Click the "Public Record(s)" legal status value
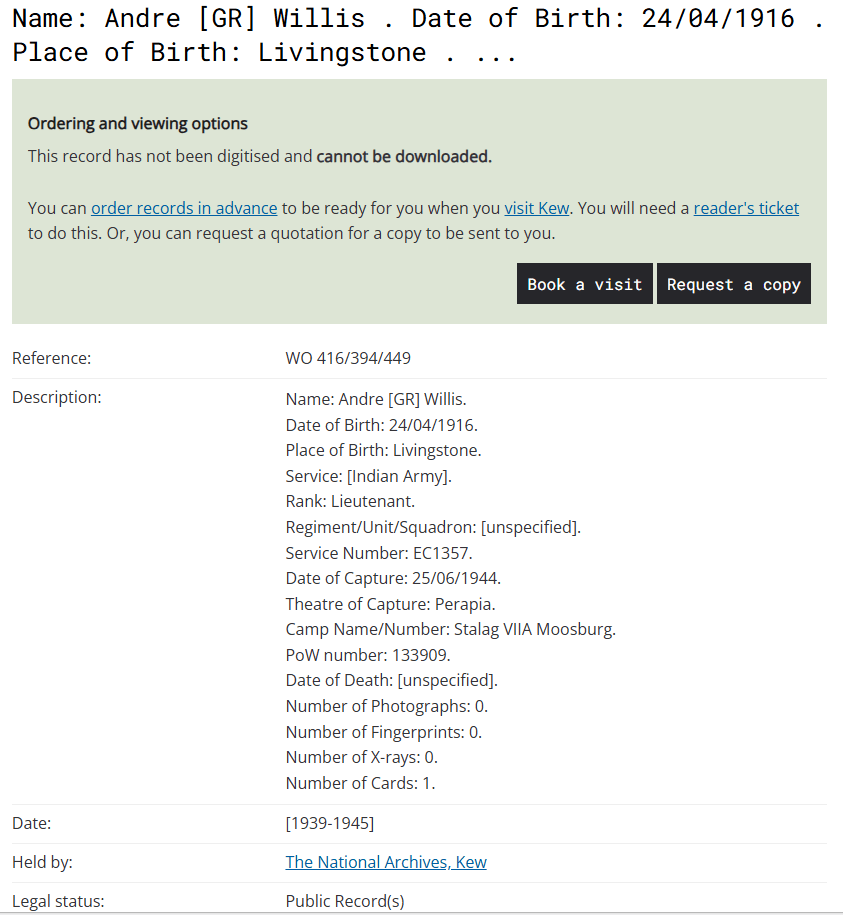Viewport: 843px width, 915px height. pos(345,901)
